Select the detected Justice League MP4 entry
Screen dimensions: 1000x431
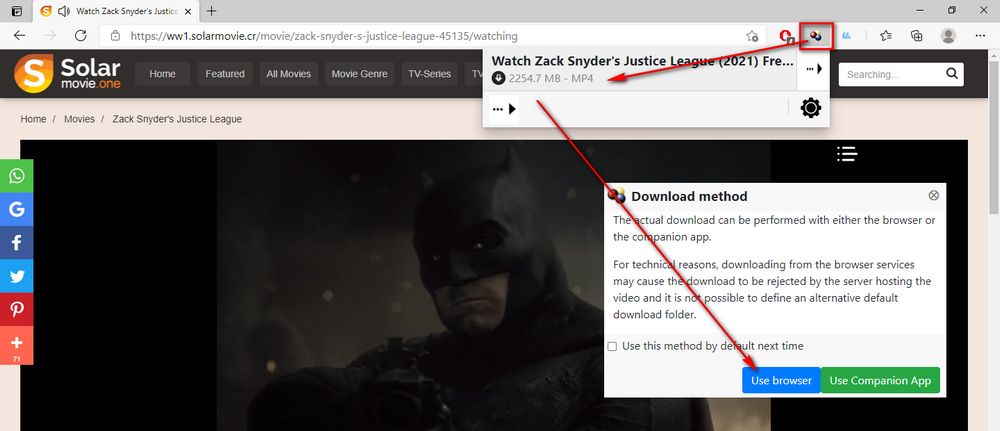(x=640, y=69)
